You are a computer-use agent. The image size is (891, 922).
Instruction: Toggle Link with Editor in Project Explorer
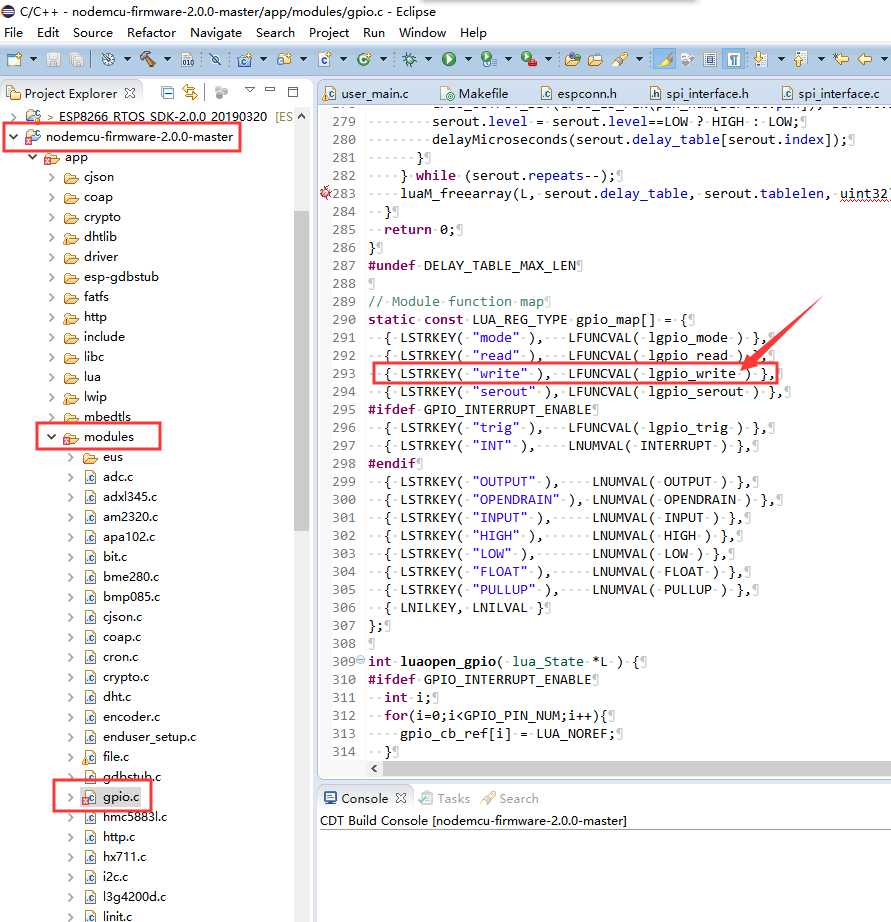pyautogui.click(x=190, y=93)
